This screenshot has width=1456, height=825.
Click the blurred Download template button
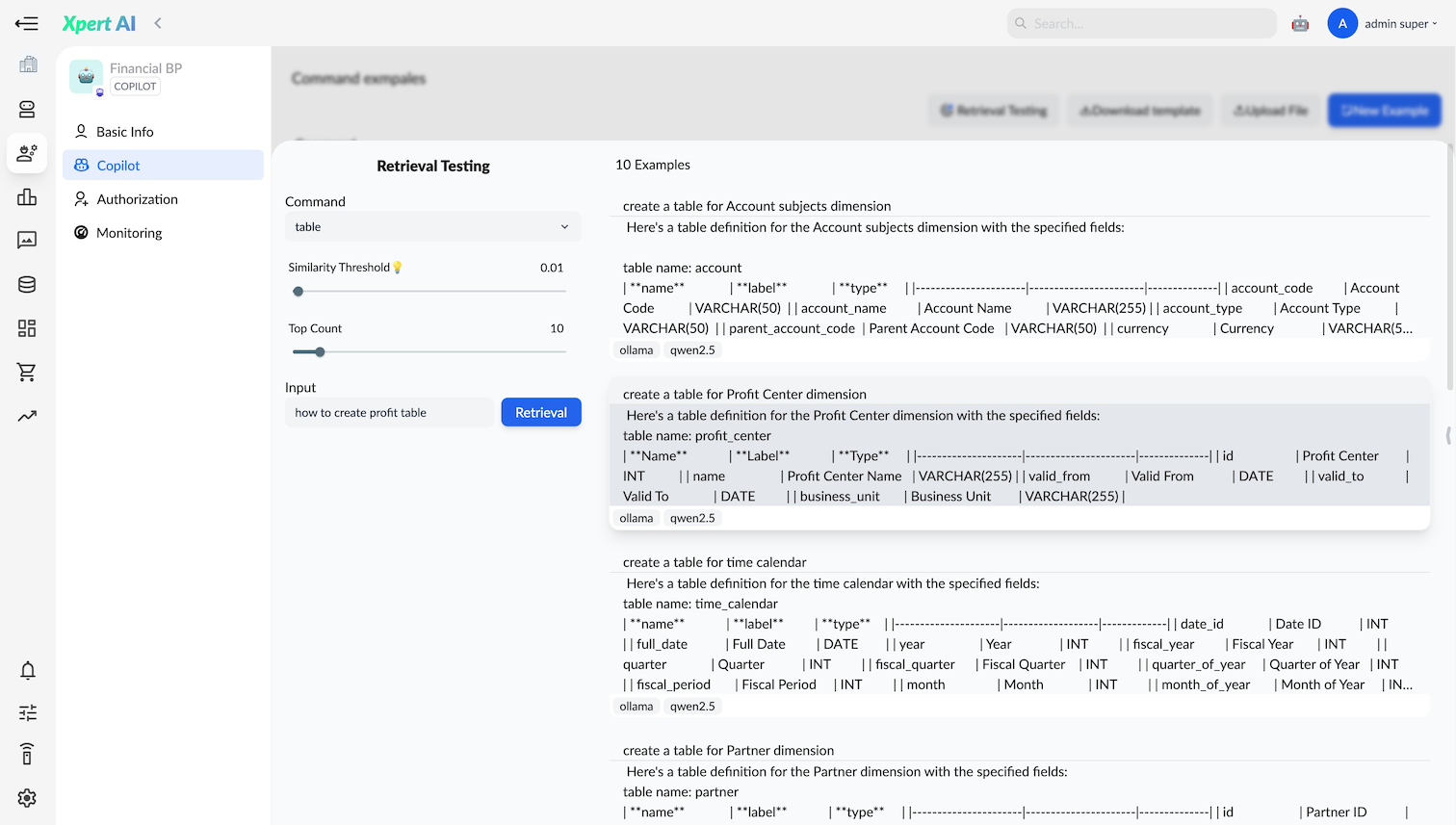pos(1141,111)
